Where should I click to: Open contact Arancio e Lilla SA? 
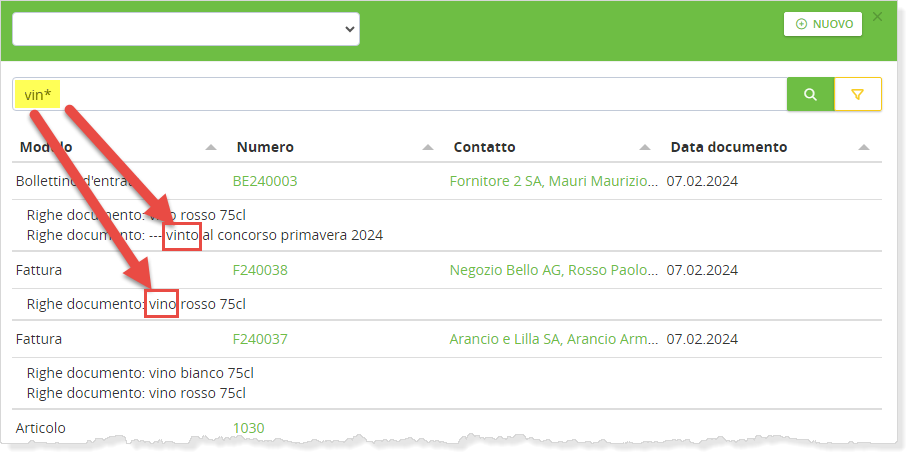point(554,339)
